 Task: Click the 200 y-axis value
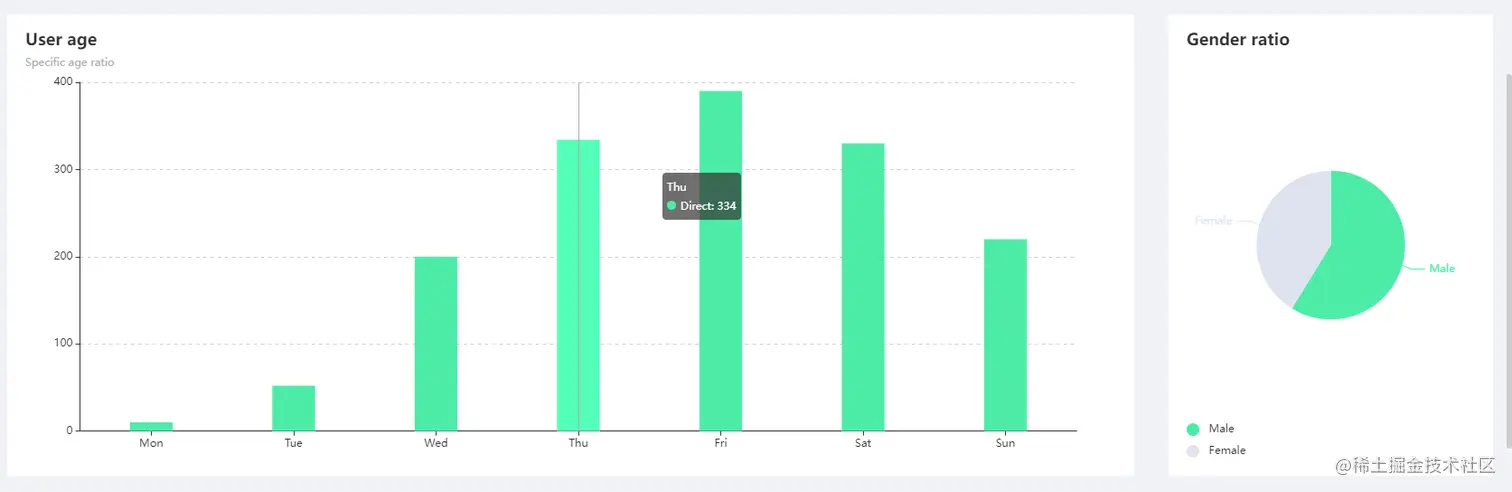tap(63, 257)
